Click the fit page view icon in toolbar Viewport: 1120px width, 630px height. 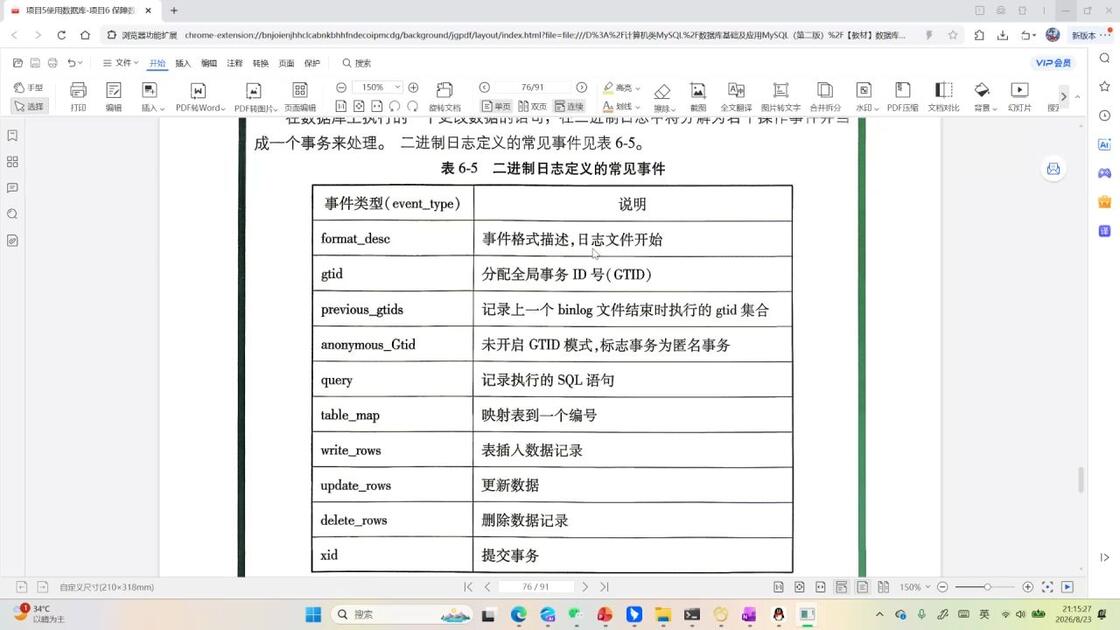[359, 106]
